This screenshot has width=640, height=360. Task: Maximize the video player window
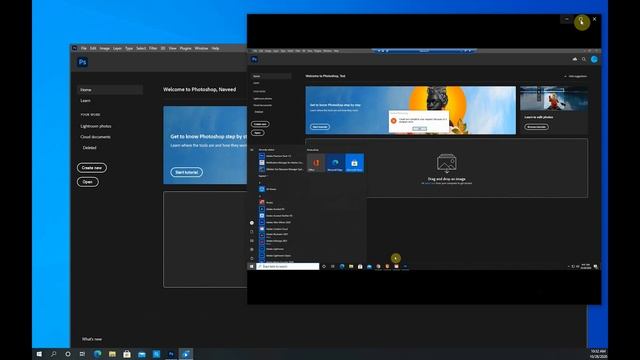tap(581, 19)
